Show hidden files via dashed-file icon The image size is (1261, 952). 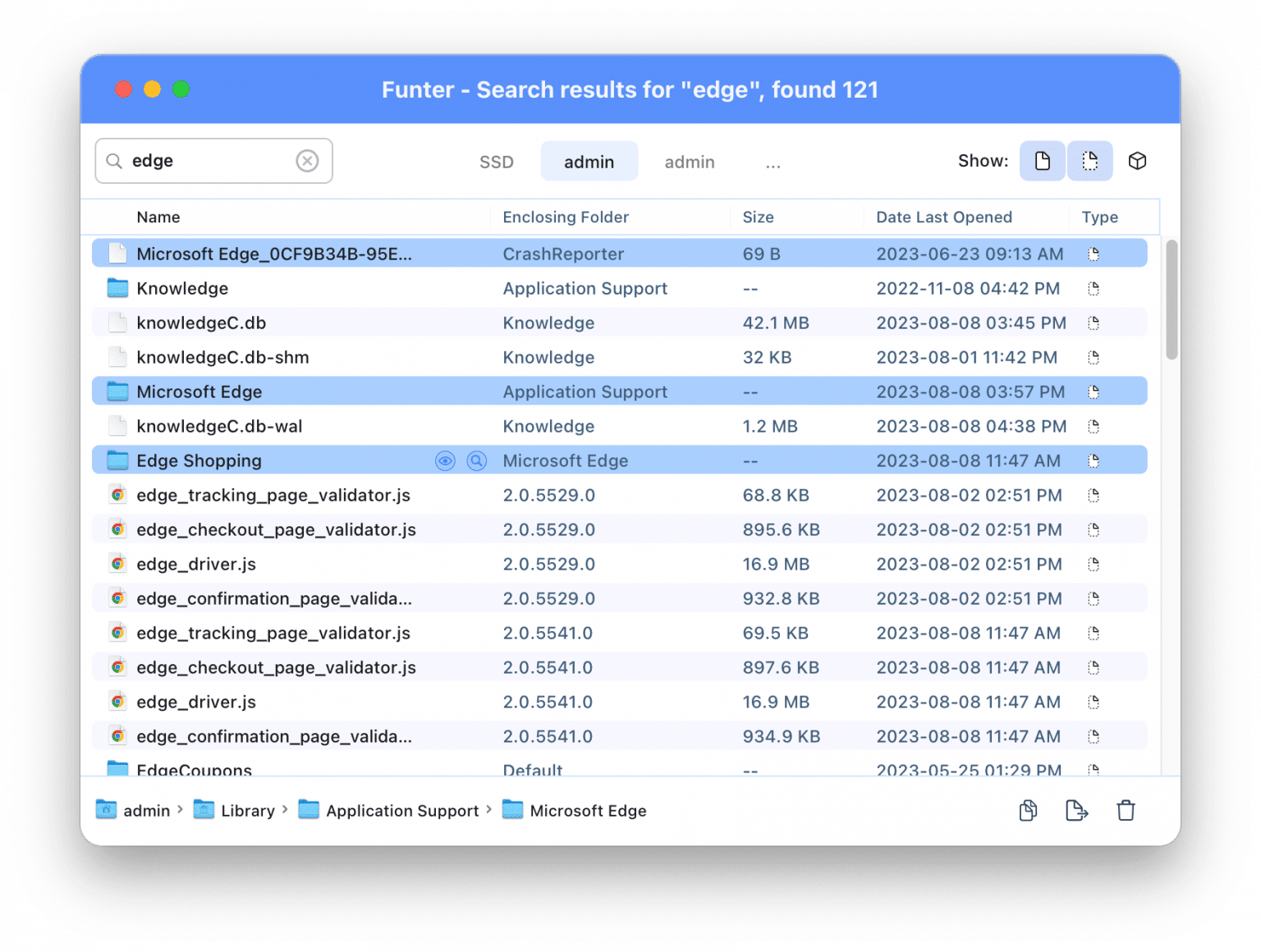pyautogui.click(x=1089, y=161)
